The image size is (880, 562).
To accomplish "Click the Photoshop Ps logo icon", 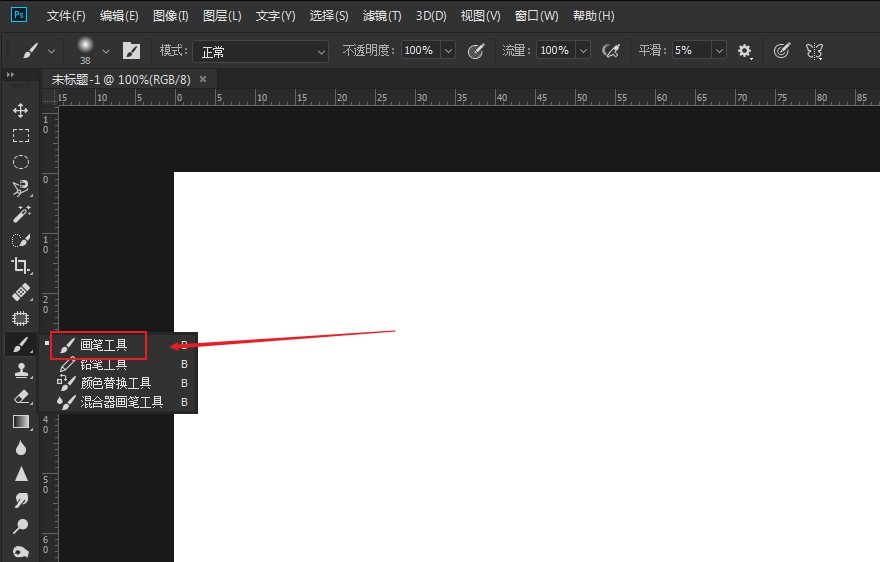I will [19, 14].
